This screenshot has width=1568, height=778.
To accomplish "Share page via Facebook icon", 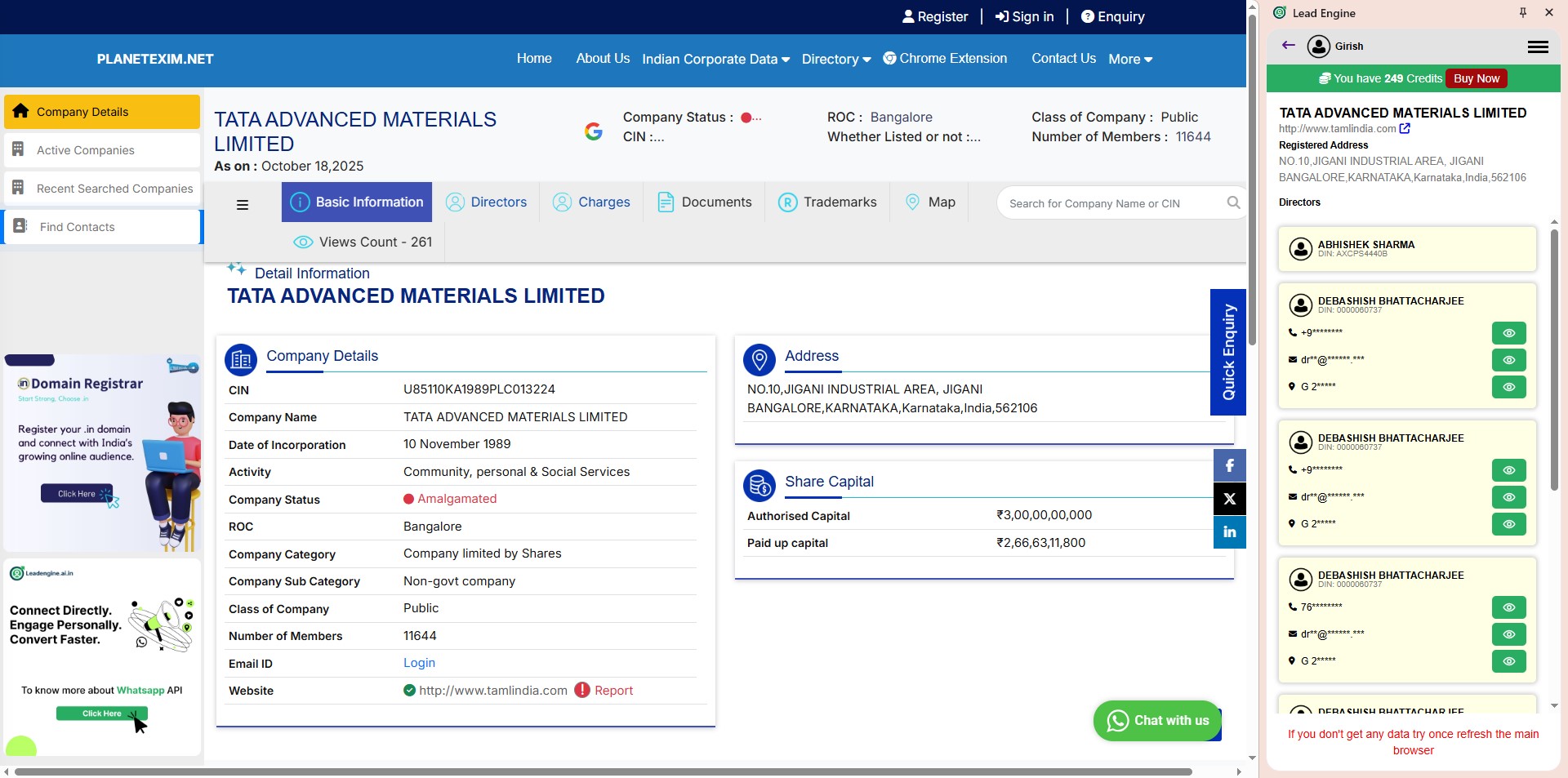I will pos(1229,465).
